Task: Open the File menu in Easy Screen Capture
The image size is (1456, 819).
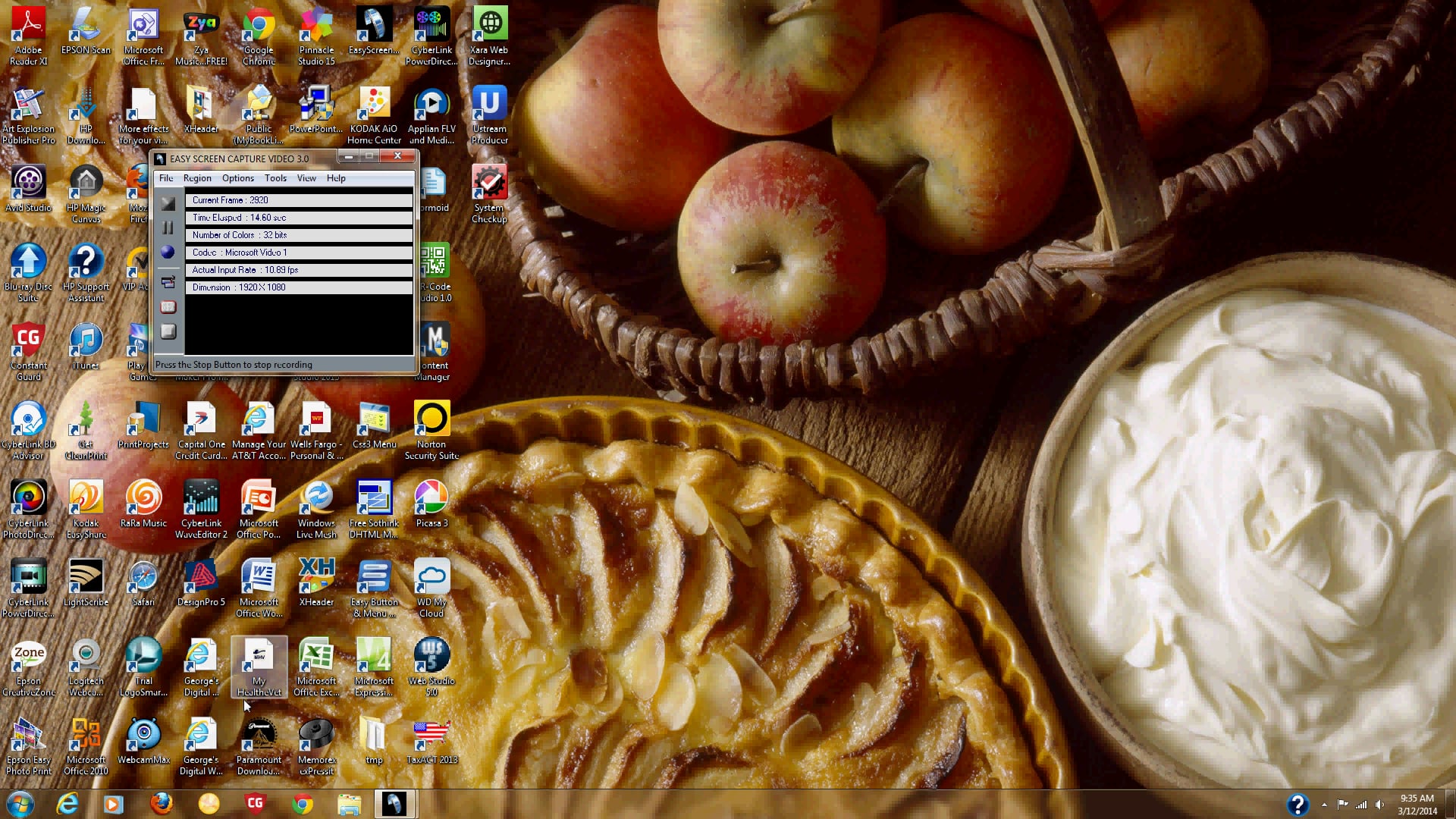Action: click(x=166, y=178)
